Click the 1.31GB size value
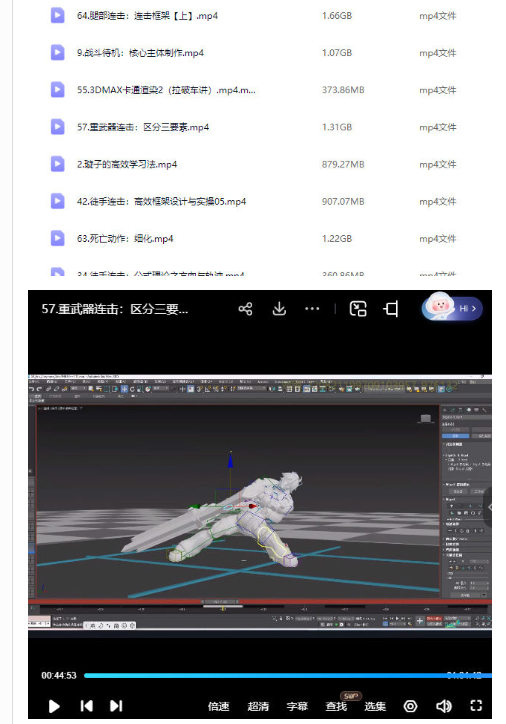The width and height of the screenshot is (506, 724). click(337, 127)
